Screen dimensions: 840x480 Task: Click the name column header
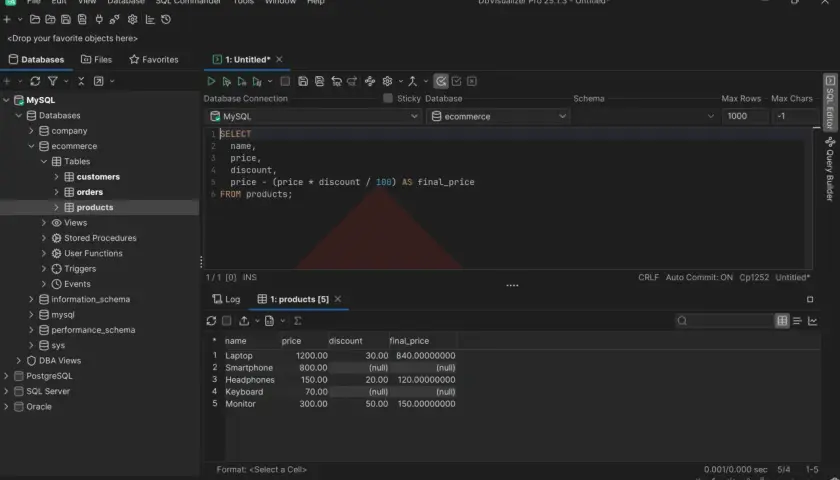[x=252, y=341]
